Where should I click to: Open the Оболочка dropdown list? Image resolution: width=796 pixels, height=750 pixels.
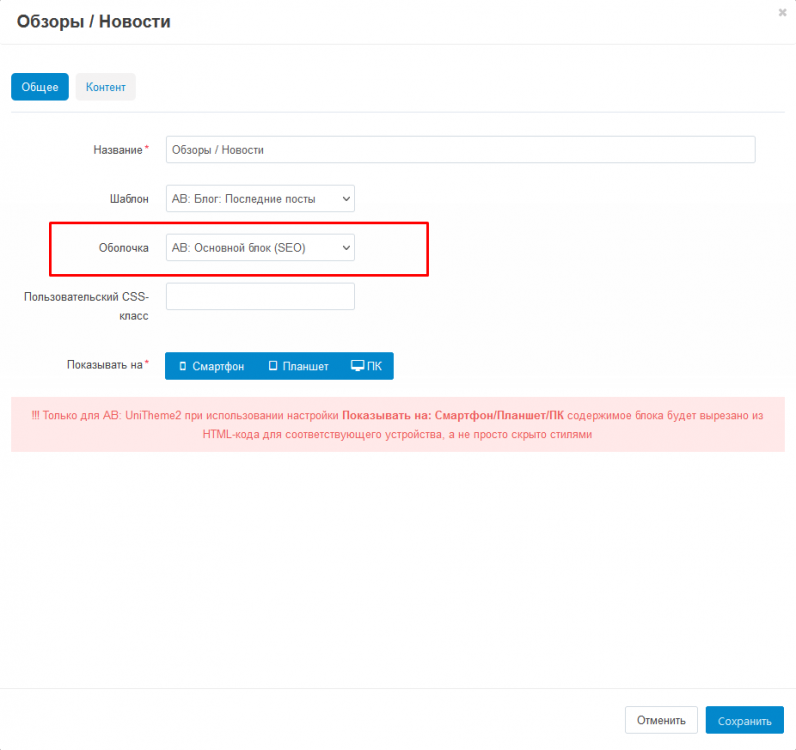click(259, 247)
